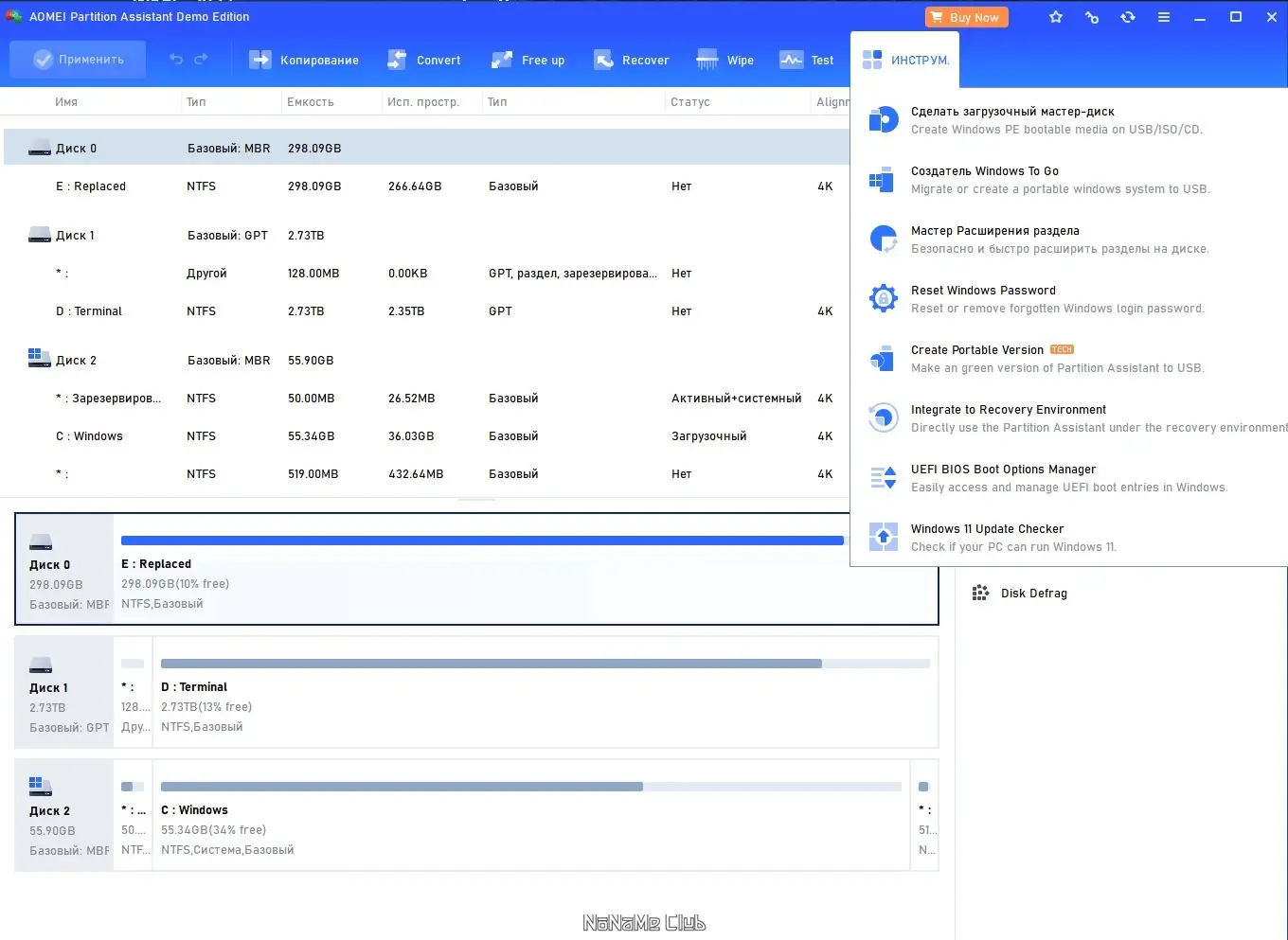Screen dimensions: 1288x940
Task: Click the UEFI BIOS Boot Options icon
Action: 883,477
